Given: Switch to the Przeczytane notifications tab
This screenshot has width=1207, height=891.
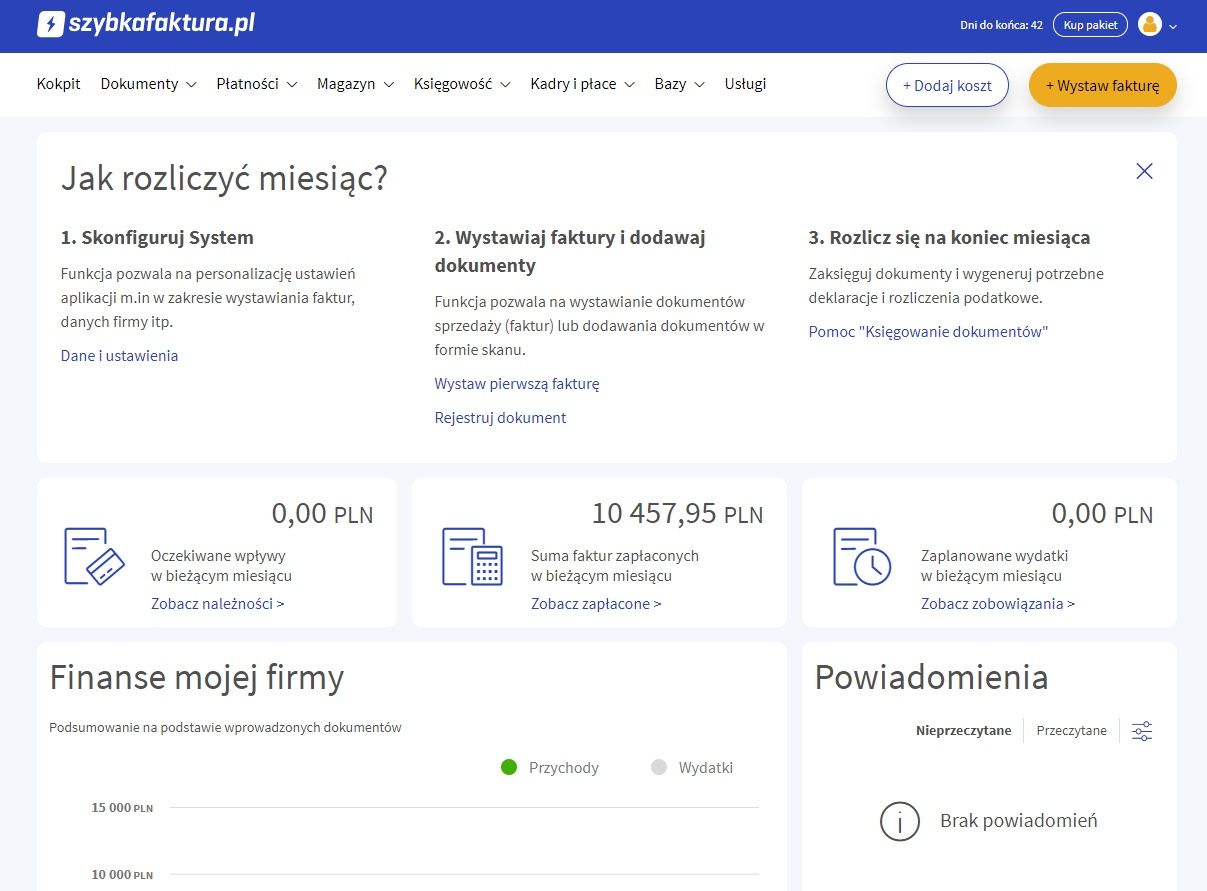Looking at the screenshot, I should pos(1071,731).
